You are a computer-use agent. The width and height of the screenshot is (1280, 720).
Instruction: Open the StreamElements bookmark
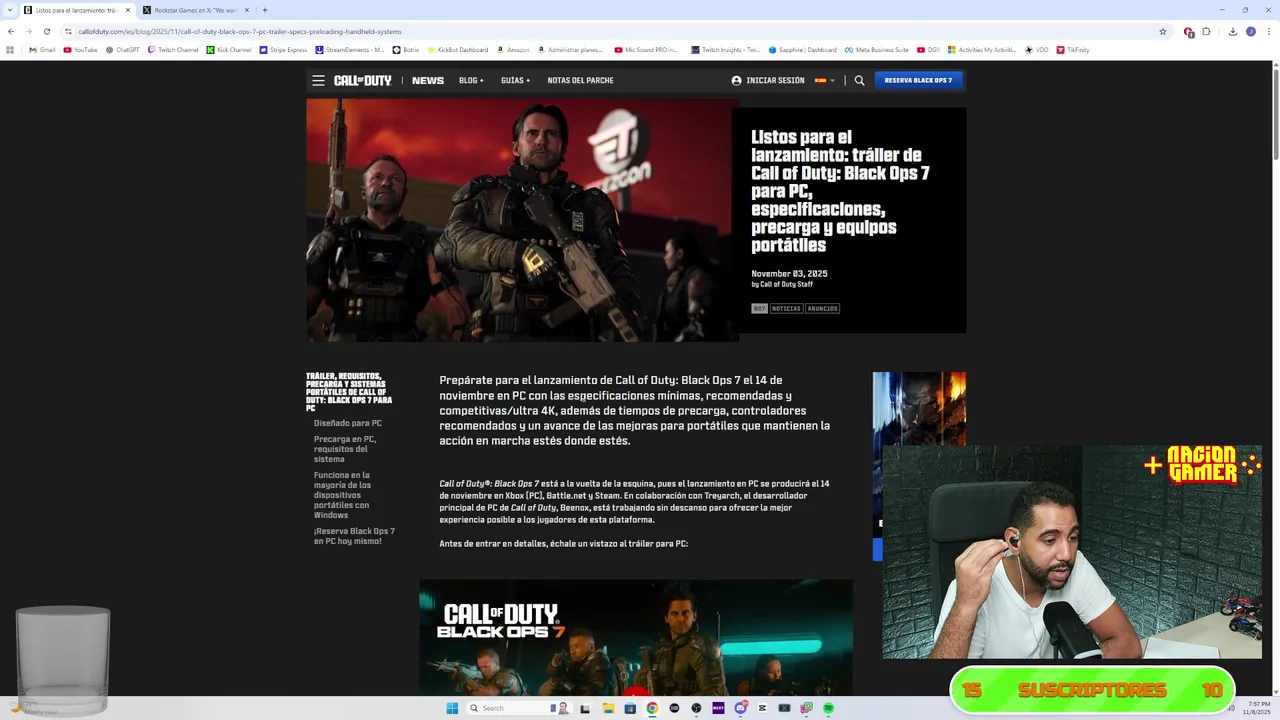pyautogui.click(x=350, y=49)
